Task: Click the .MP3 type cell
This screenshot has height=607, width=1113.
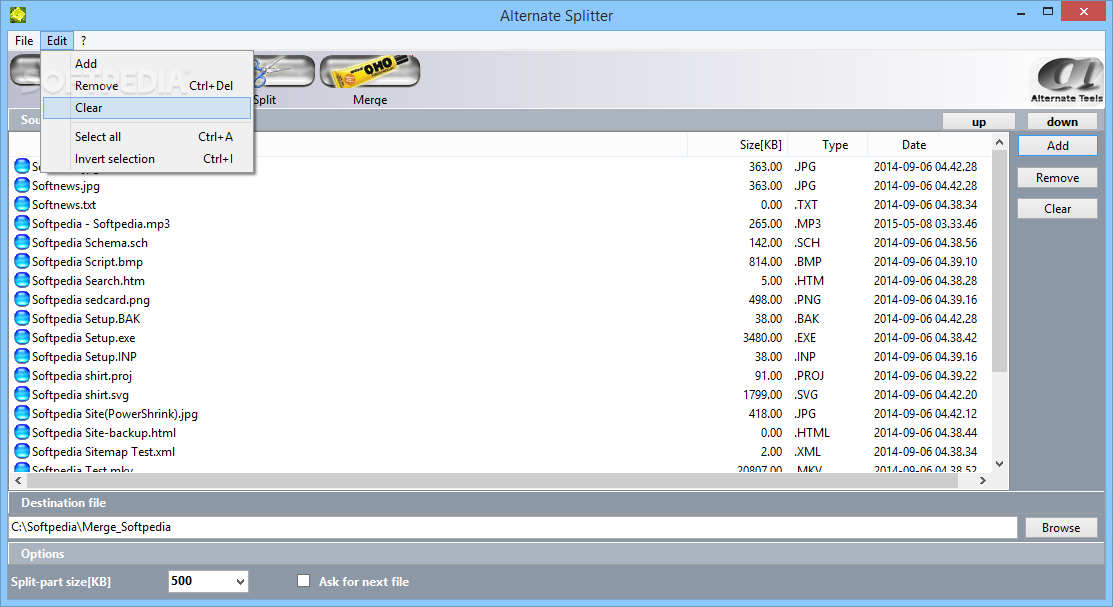Action: [x=807, y=224]
